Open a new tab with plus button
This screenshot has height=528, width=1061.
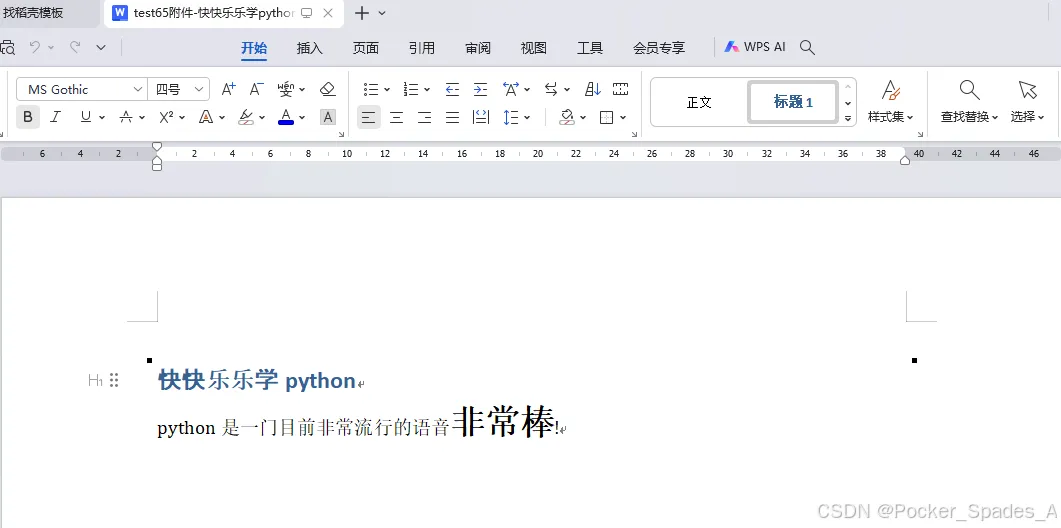pyautogui.click(x=362, y=13)
